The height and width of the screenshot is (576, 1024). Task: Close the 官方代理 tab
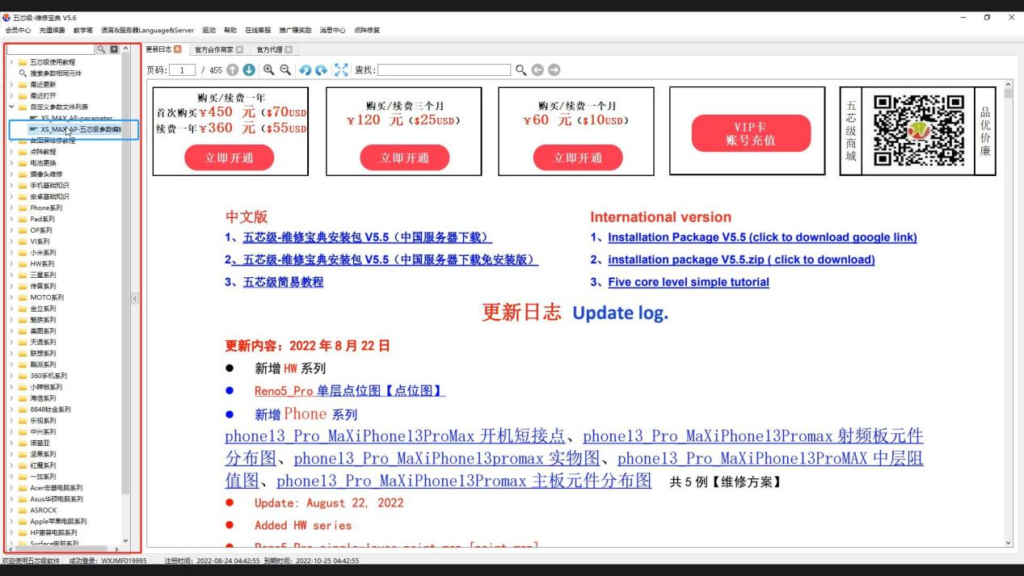click(289, 50)
